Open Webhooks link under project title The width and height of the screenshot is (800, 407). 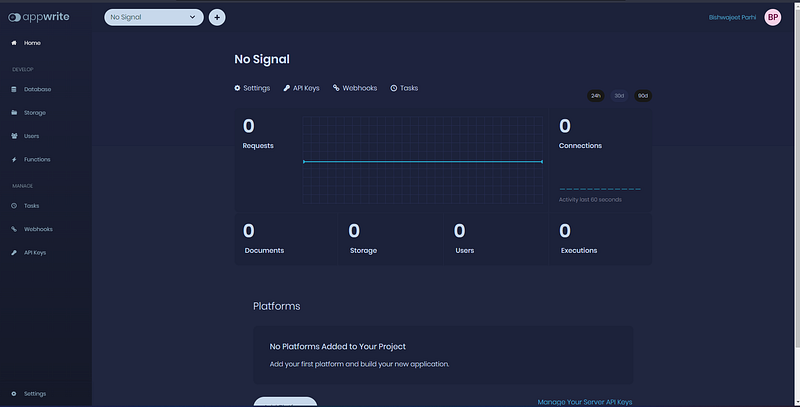click(360, 88)
